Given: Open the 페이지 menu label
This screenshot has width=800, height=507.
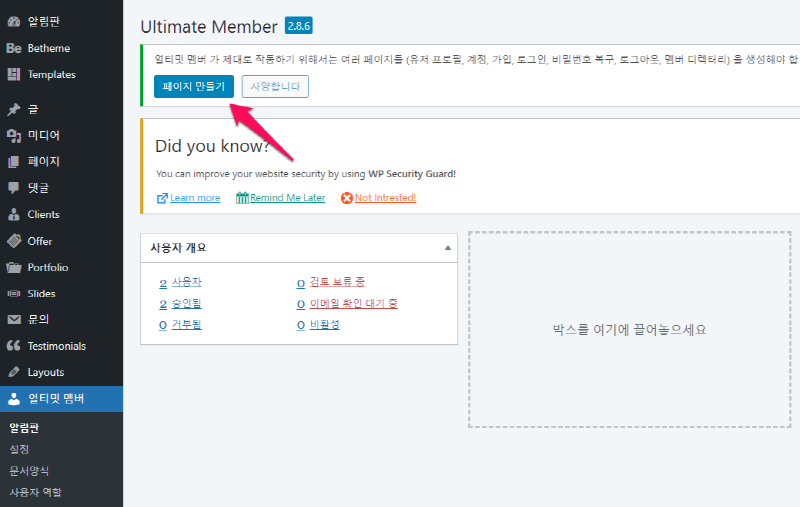Looking at the screenshot, I should click(x=44, y=162).
